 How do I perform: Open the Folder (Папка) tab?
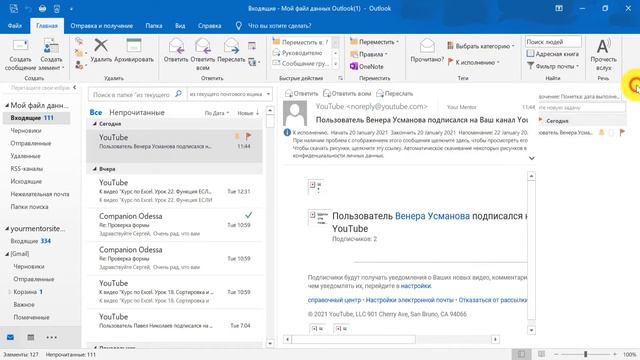click(154, 25)
